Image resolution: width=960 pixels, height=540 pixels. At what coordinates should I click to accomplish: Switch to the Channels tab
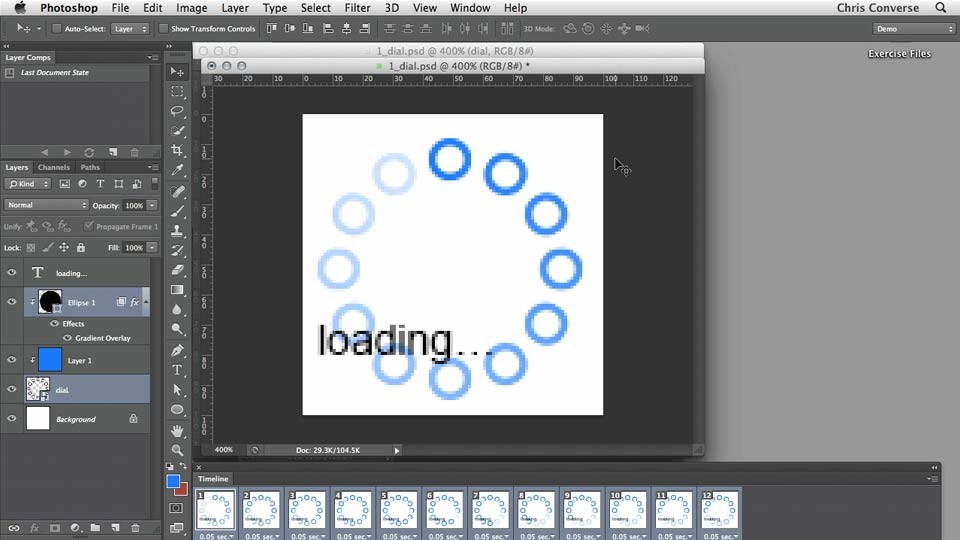(x=53, y=167)
